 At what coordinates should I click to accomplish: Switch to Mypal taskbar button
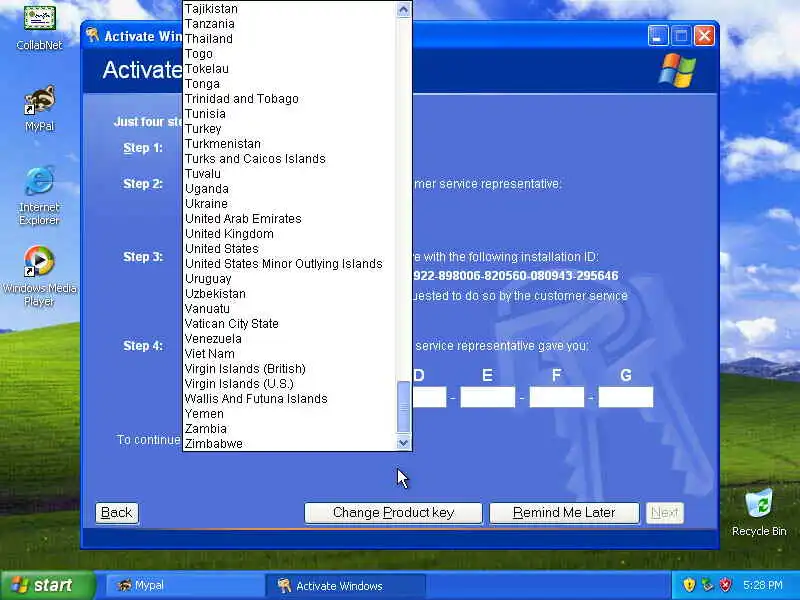click(185, 585)
